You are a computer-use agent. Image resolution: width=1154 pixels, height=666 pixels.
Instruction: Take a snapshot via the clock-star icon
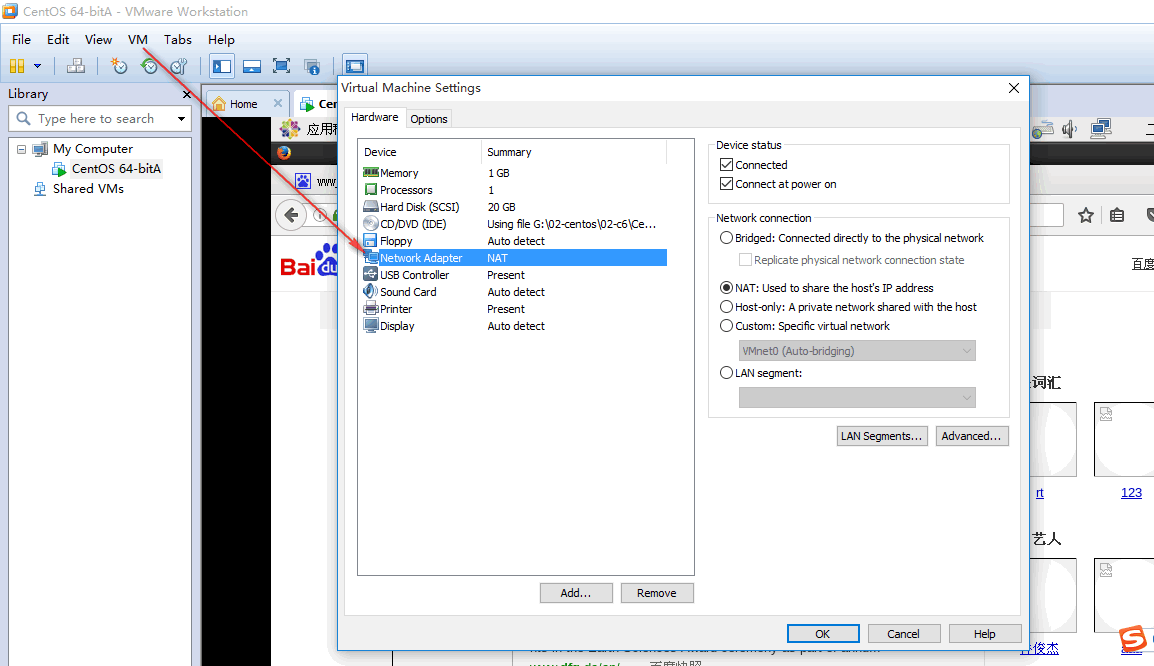click(118, 66)
